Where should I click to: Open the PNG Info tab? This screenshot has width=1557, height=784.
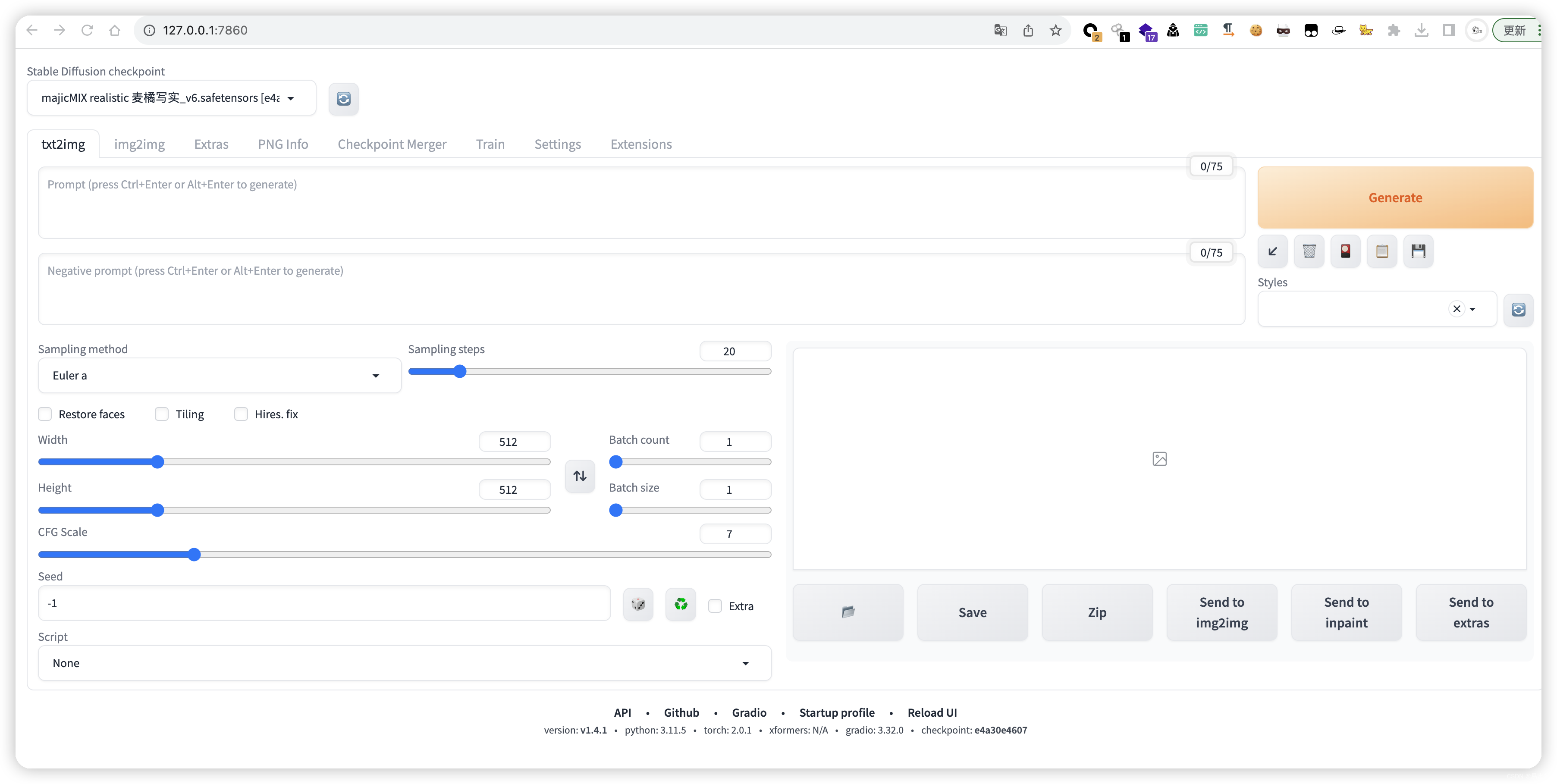point(283,144)
